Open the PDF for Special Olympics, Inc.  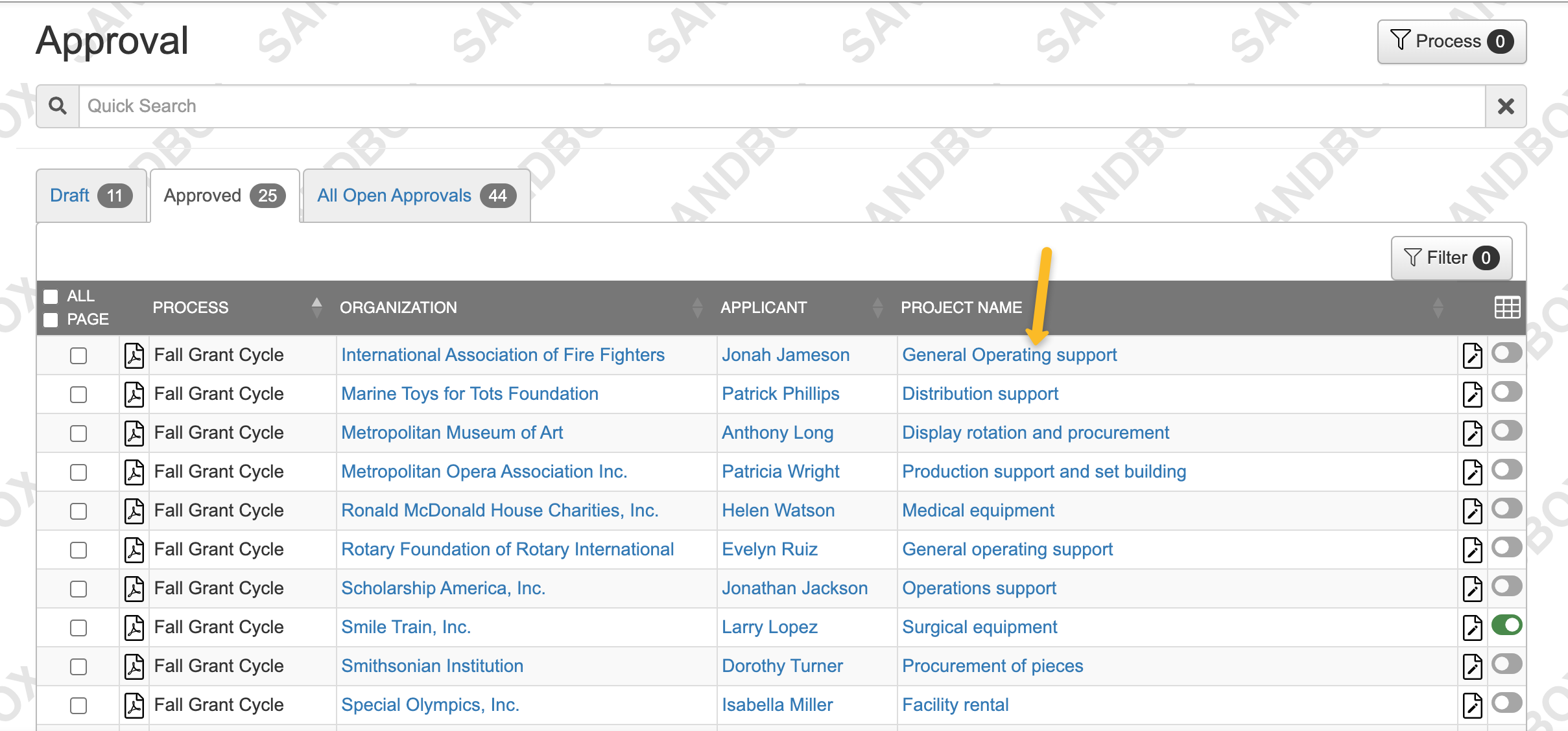coord(134,705)
